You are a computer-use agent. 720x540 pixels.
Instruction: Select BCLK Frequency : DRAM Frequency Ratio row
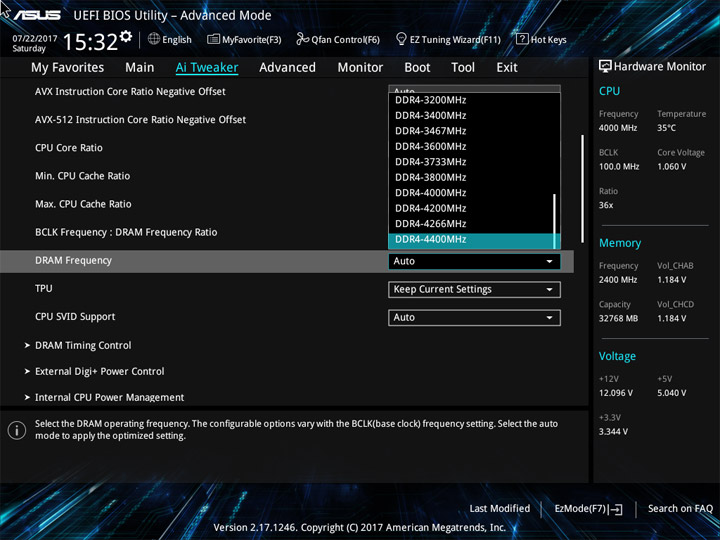click(126, 232)
